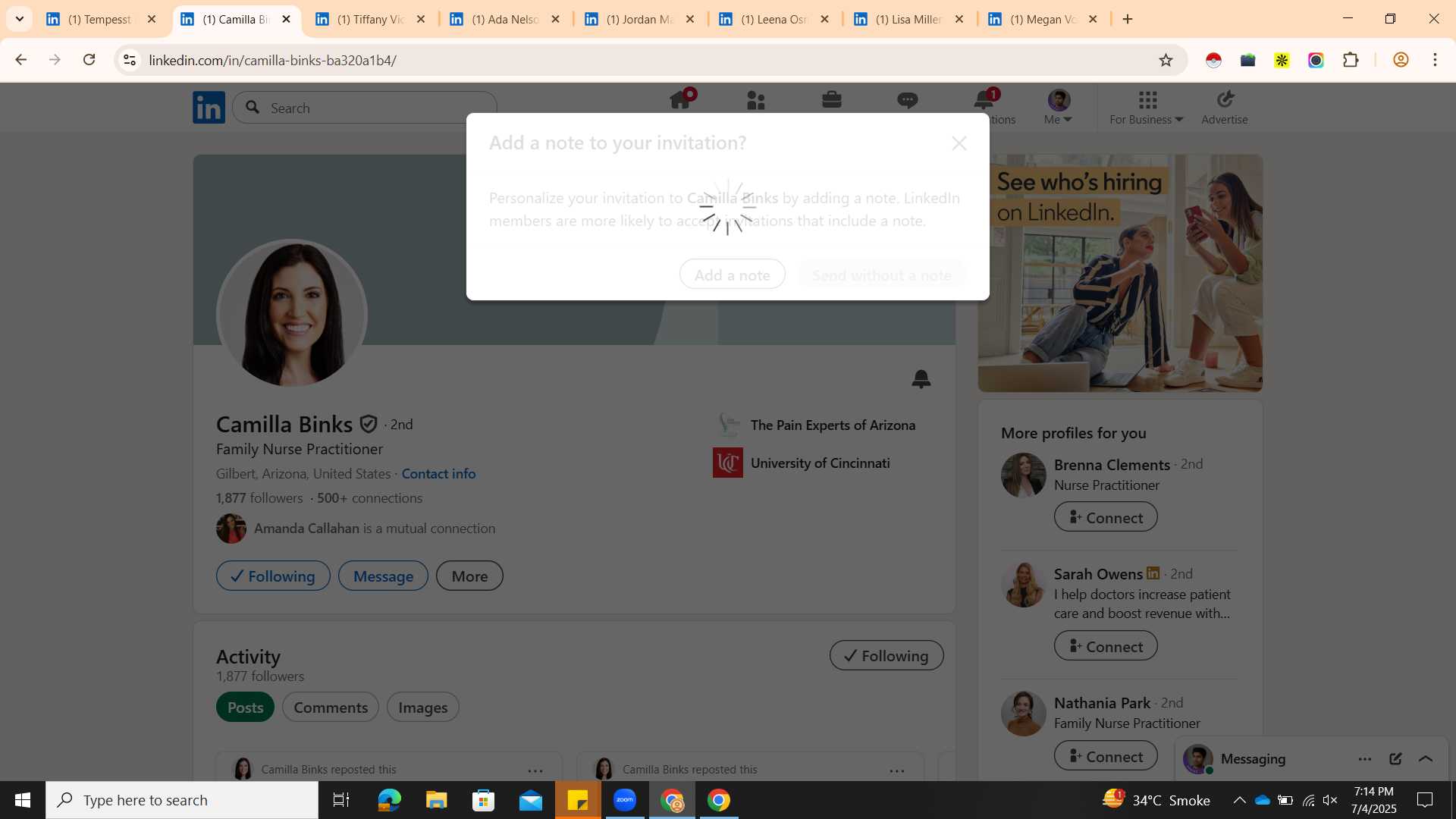The height and width of the screenshot is (819, 1456).
Task: Click the See who's hiring ad image
Action: pyautogui.click(x=1120, y=273)
